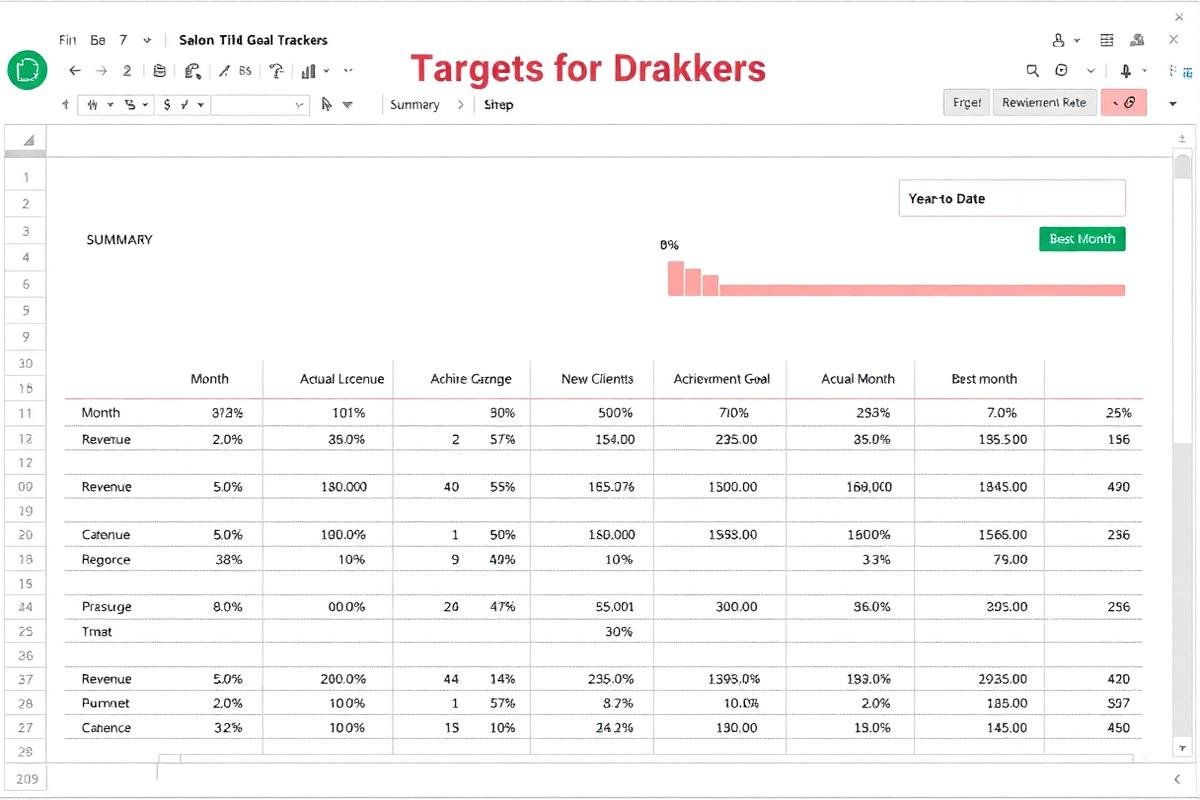Select the Summary breadcrumb tab
The width and height of the screenshot is (1200, 800).
415,104
